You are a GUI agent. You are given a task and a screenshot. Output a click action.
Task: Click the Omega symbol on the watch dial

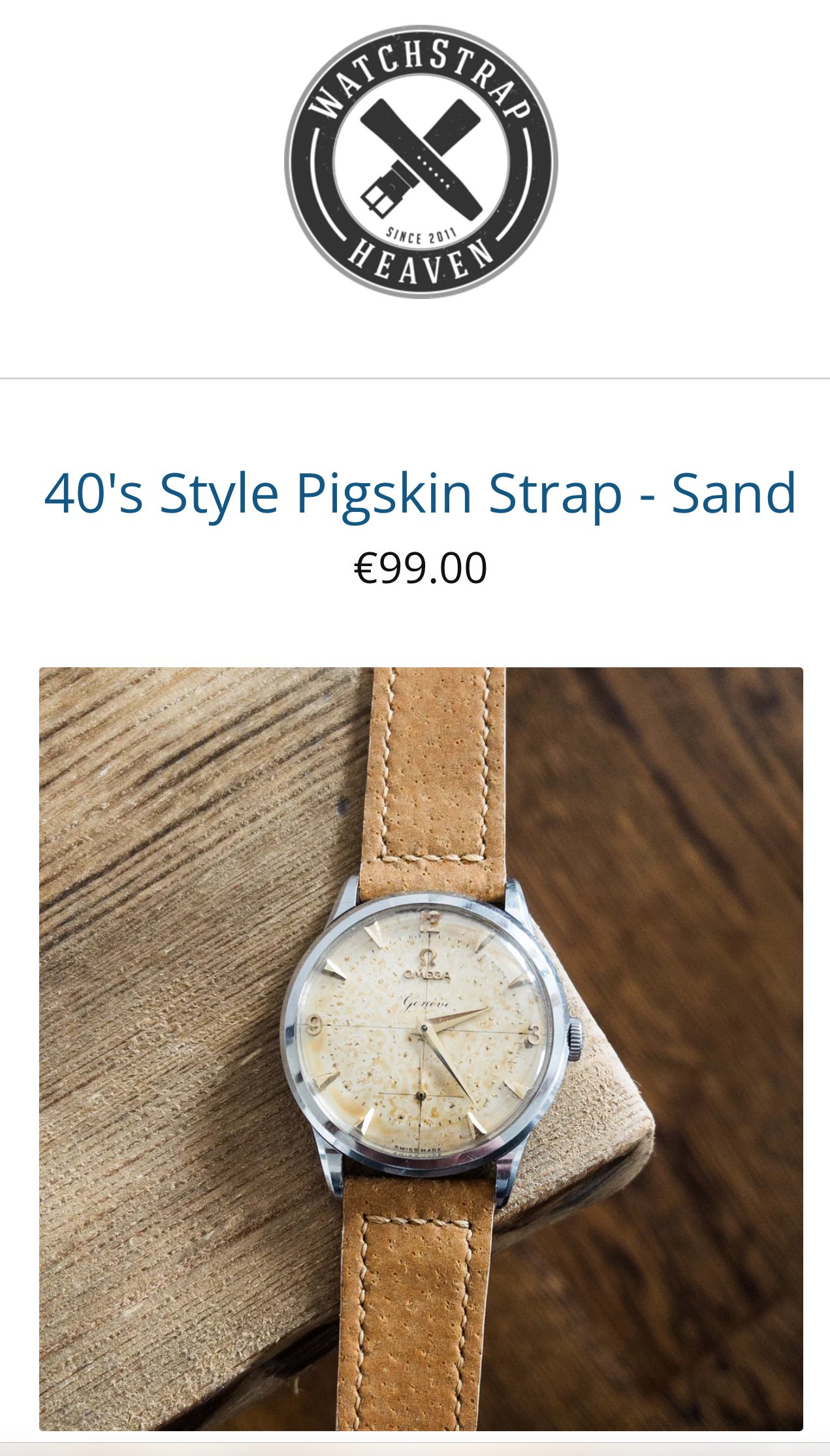[x=429, y=958]
